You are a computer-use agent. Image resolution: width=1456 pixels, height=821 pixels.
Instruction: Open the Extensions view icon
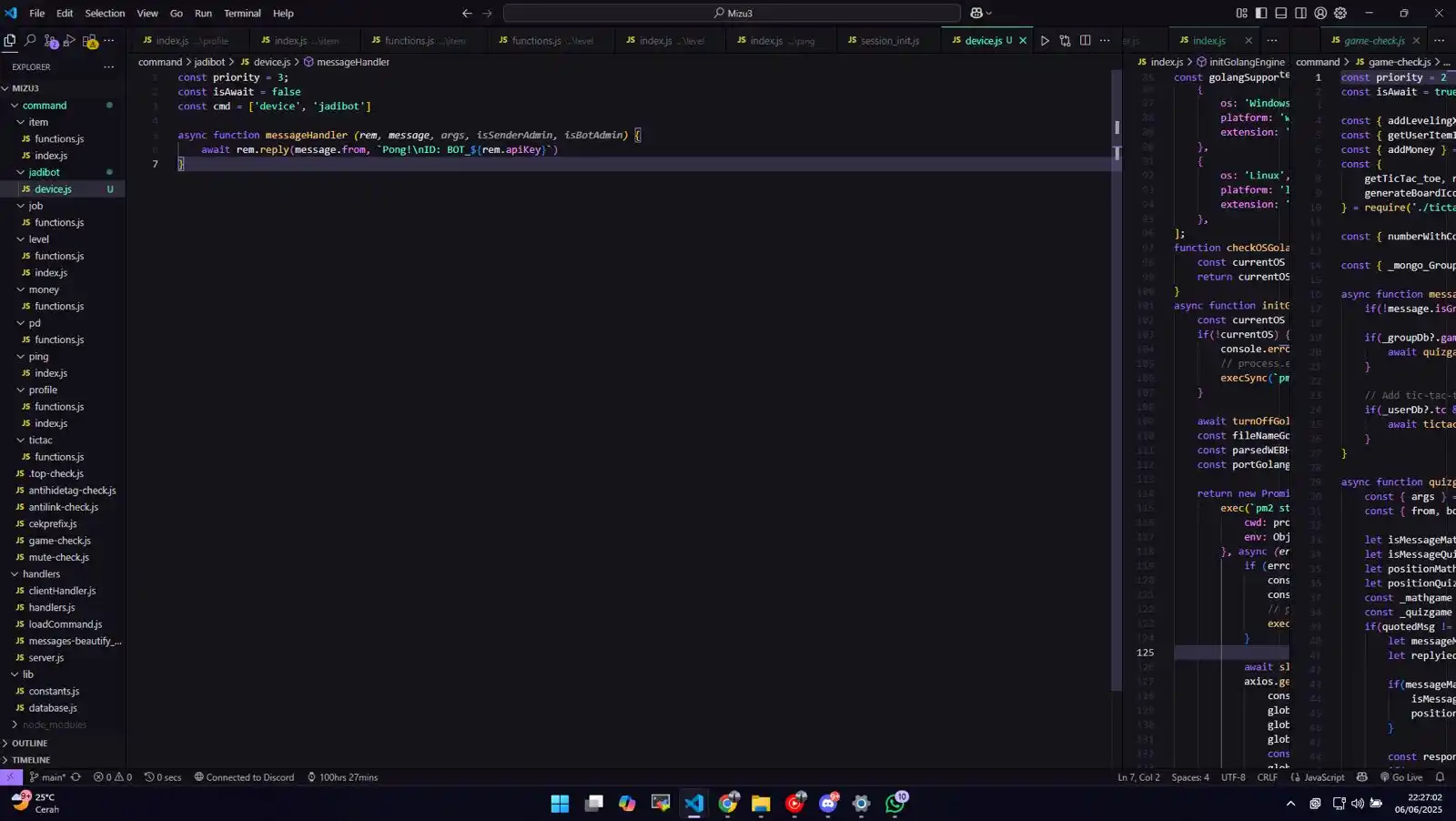point(90,41)
